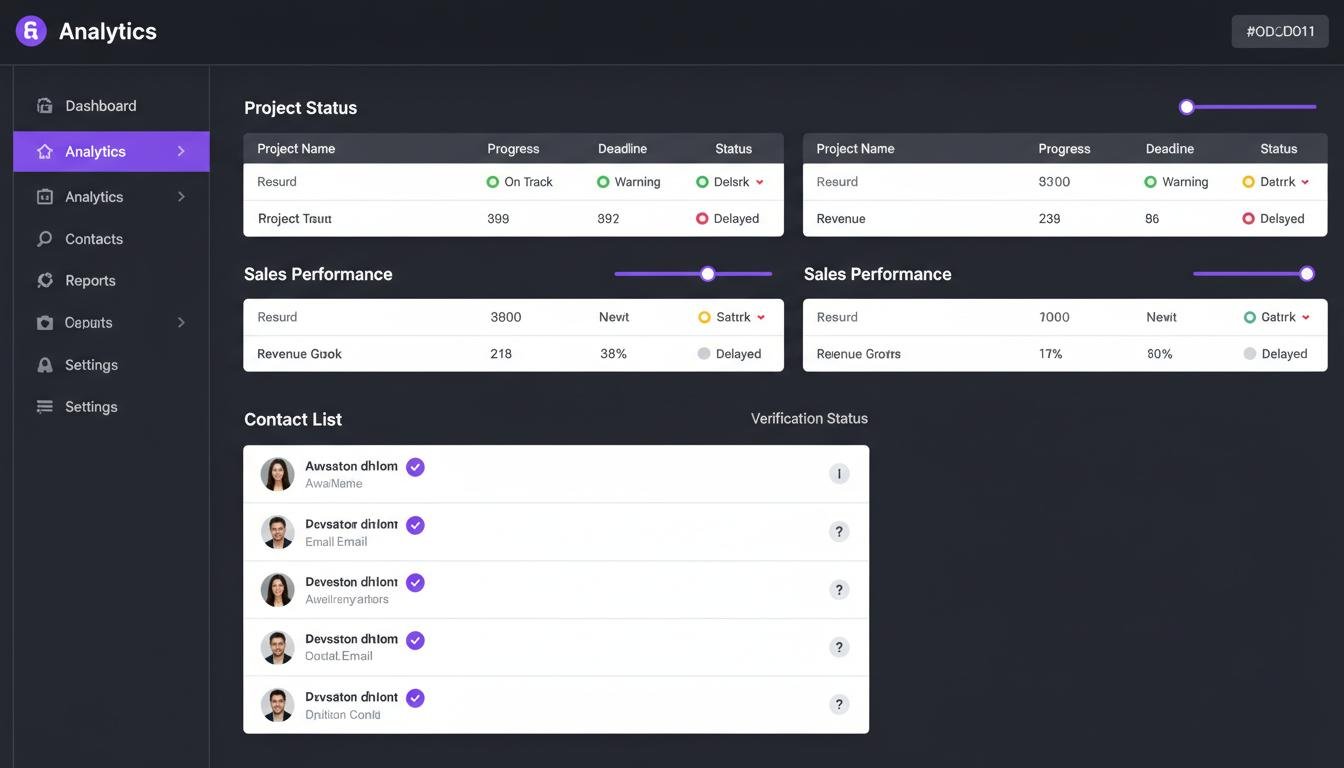Screen dimensions: 1344x768
Task: Click the avatar of Dyvsaton dhlont
Action: coord(277,705)
